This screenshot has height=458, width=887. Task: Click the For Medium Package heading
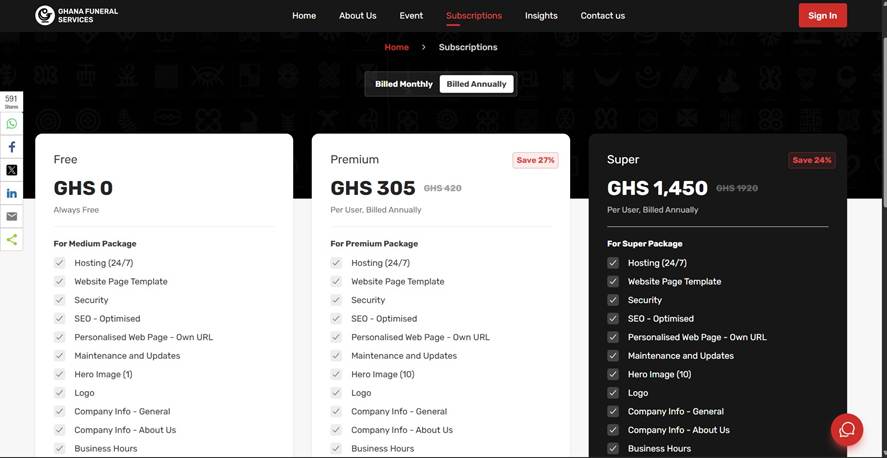tap(95, 244)
